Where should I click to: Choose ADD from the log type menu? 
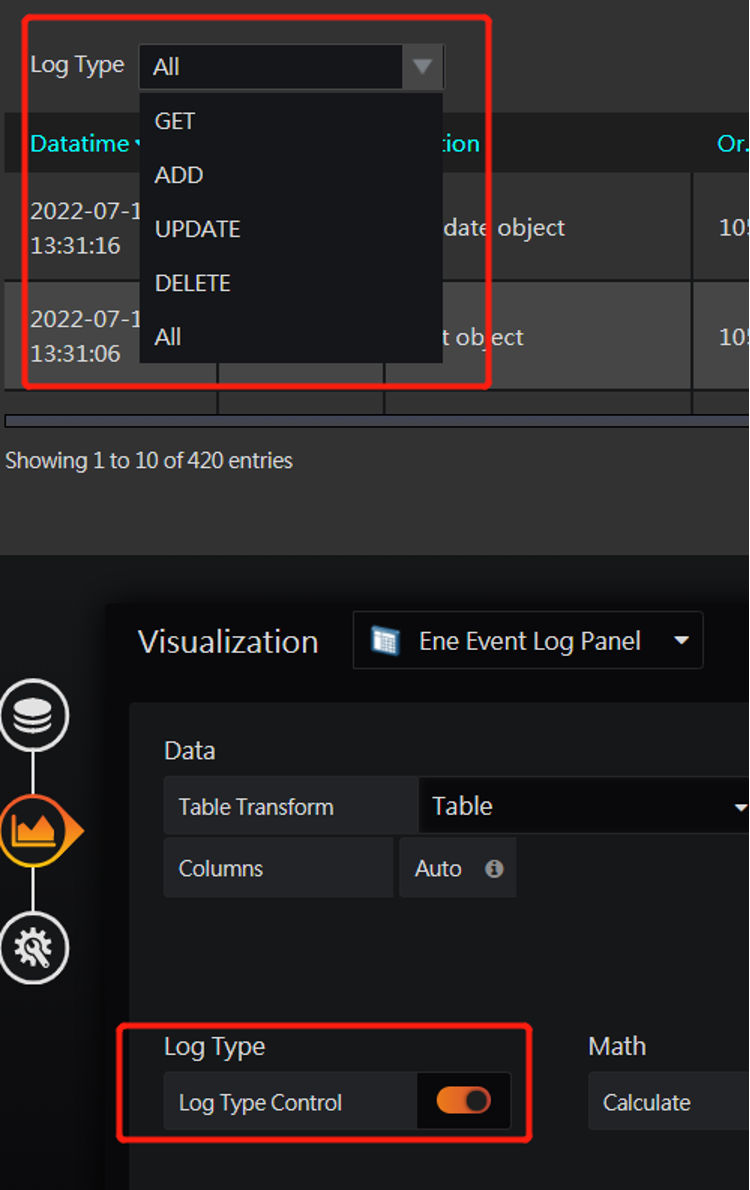click(x=178, y=174)
